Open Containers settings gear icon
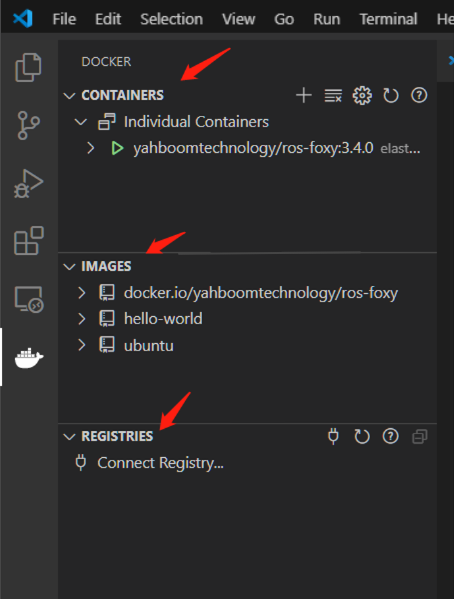454x599 pixels. [x=362, y=95]
